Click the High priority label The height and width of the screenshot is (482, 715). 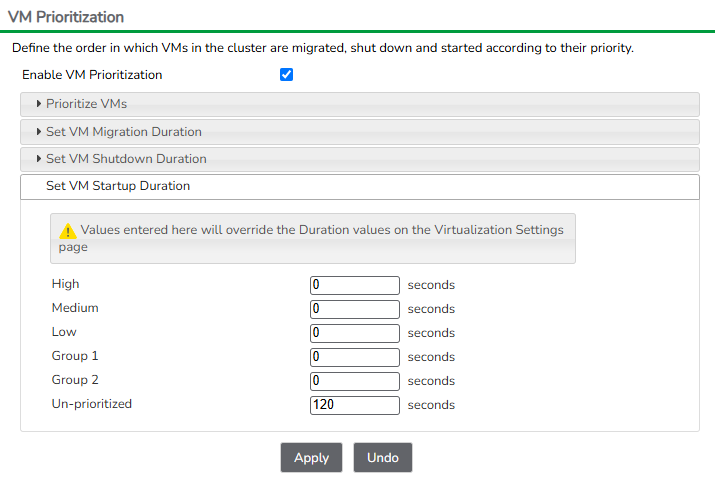(66, 284)
